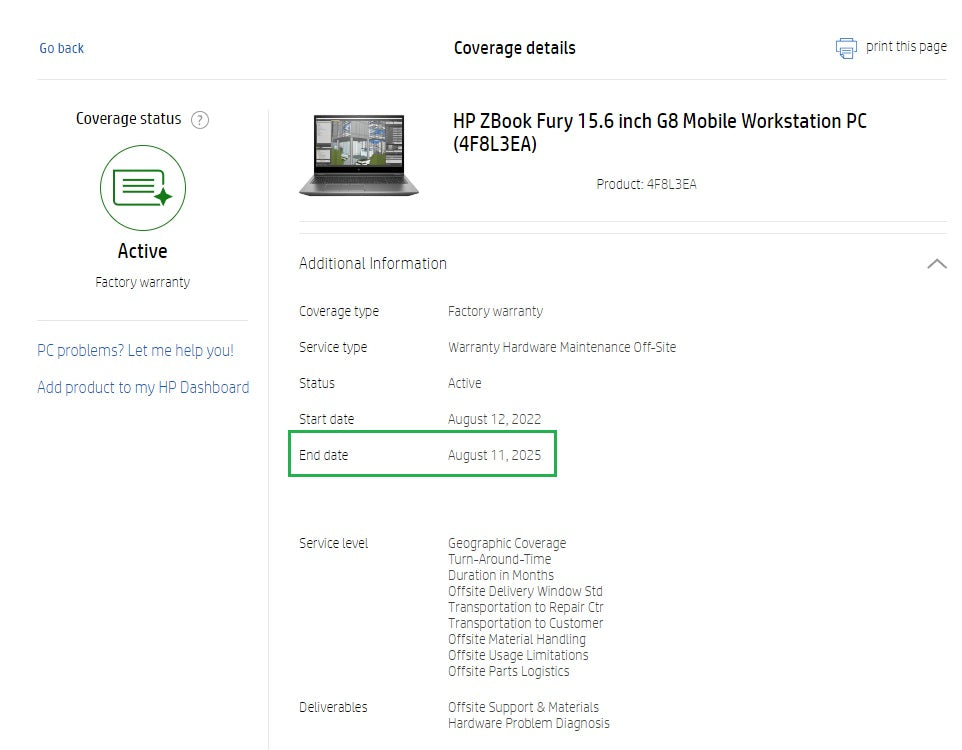Click the chevron beside Additional Information
962x750 pixels.
937,263
